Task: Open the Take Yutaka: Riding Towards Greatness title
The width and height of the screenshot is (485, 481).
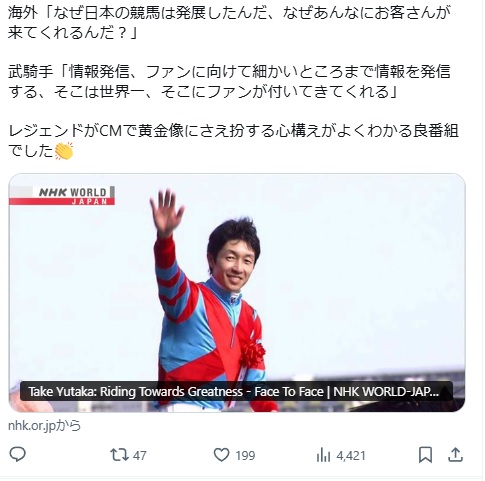Action: click(236, 391)
